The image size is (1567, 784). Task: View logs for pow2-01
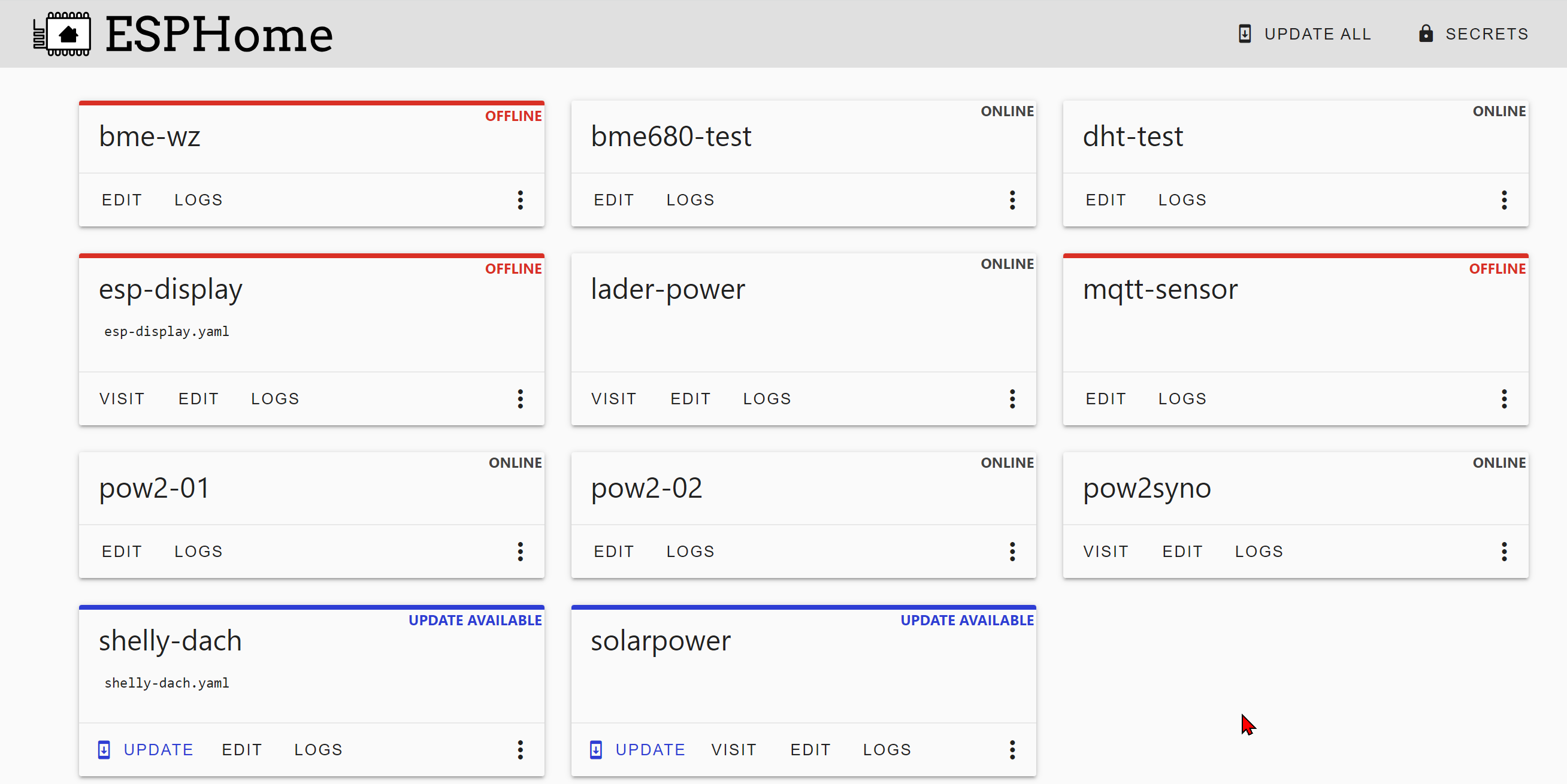pyautogui.click(x=198, y=552)
